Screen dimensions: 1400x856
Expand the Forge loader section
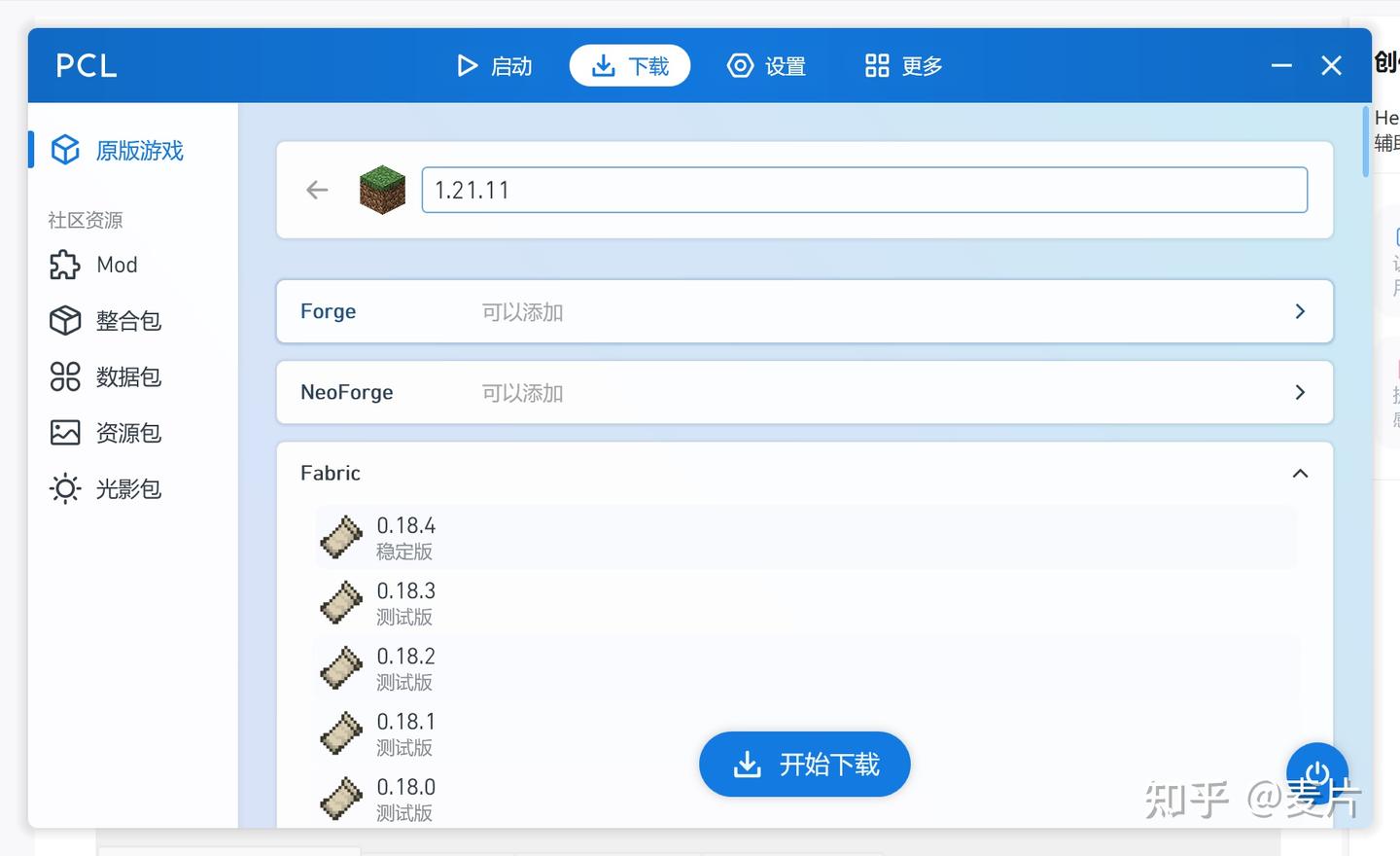pyautogui.click(x=805, y=311)
